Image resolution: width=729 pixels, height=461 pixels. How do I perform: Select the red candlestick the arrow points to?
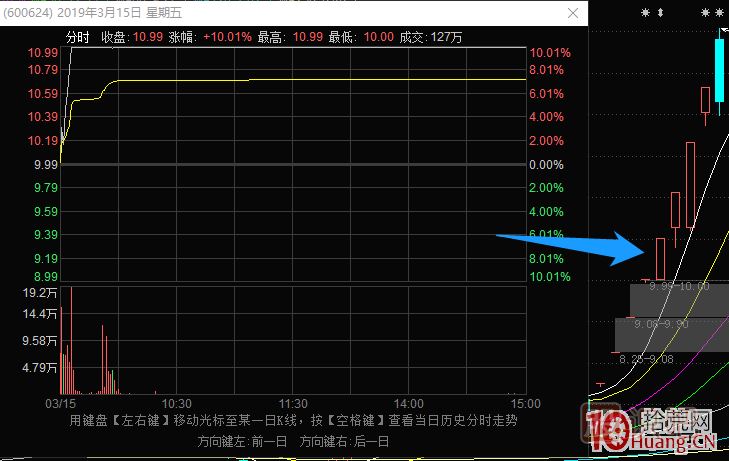pyautogui.click(x=660, y=258)
